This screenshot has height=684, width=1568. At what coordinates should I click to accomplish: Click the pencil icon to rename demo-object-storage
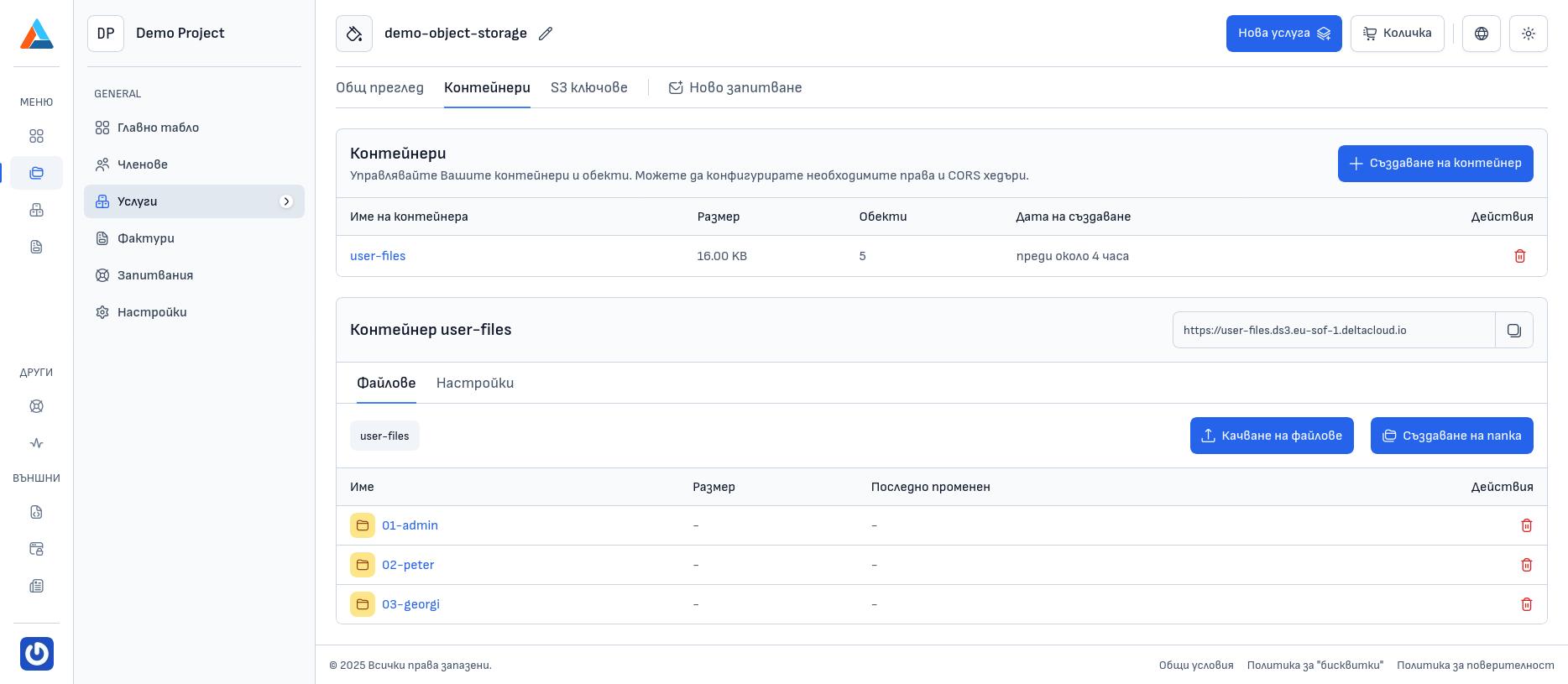pyautogui.click(x=546, y=34)
